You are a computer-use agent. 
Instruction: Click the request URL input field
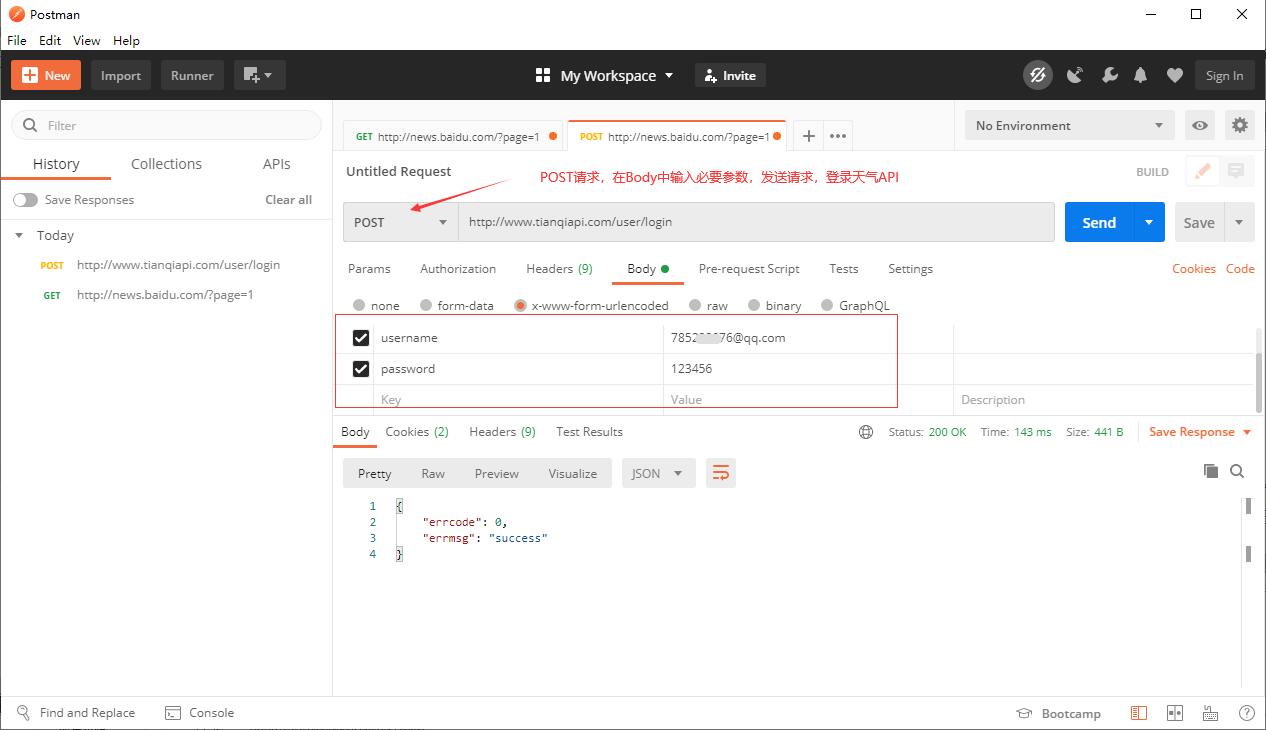tap(756, 222)
